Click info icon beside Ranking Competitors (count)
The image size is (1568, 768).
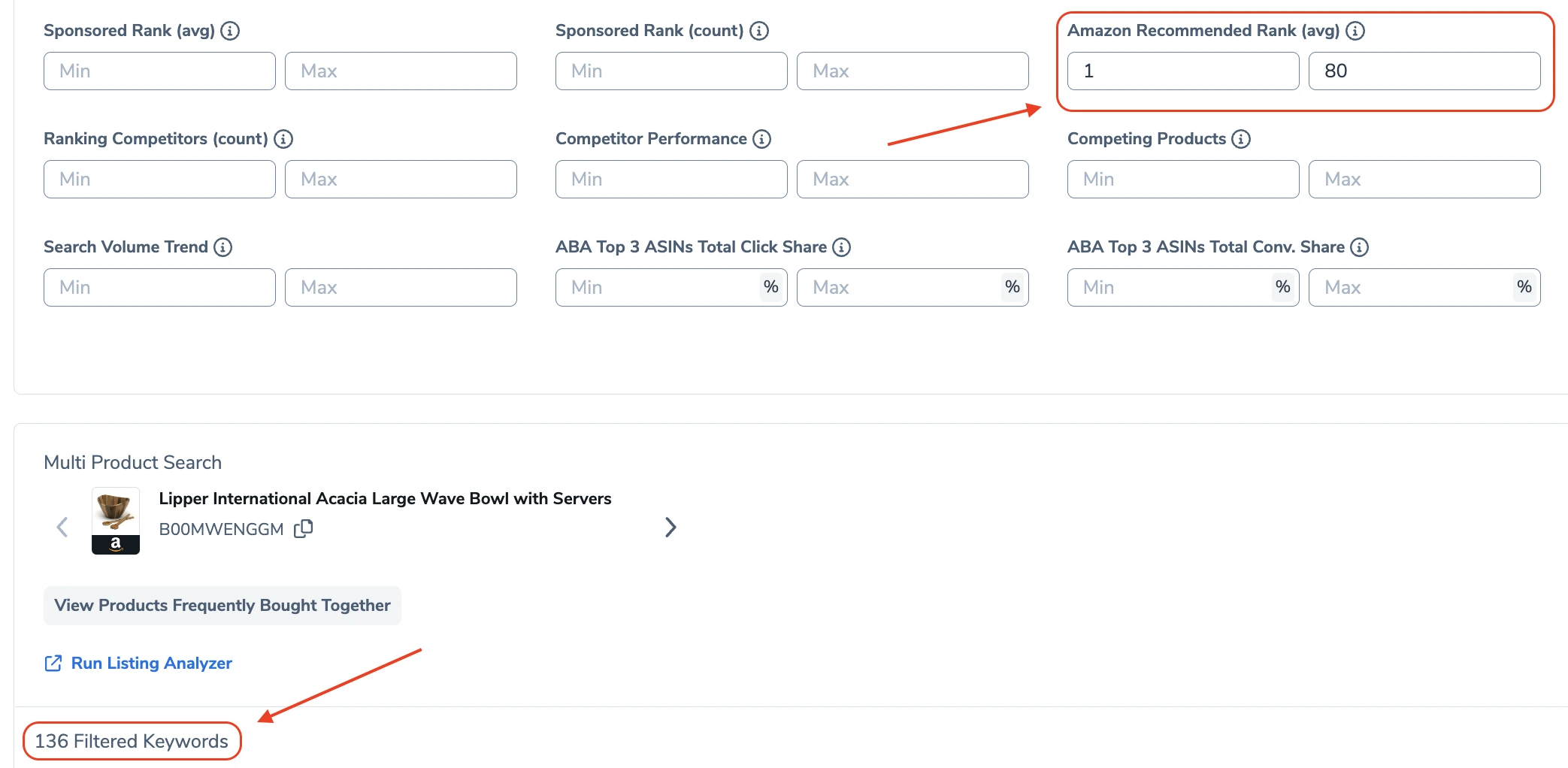tap(283, 139)
